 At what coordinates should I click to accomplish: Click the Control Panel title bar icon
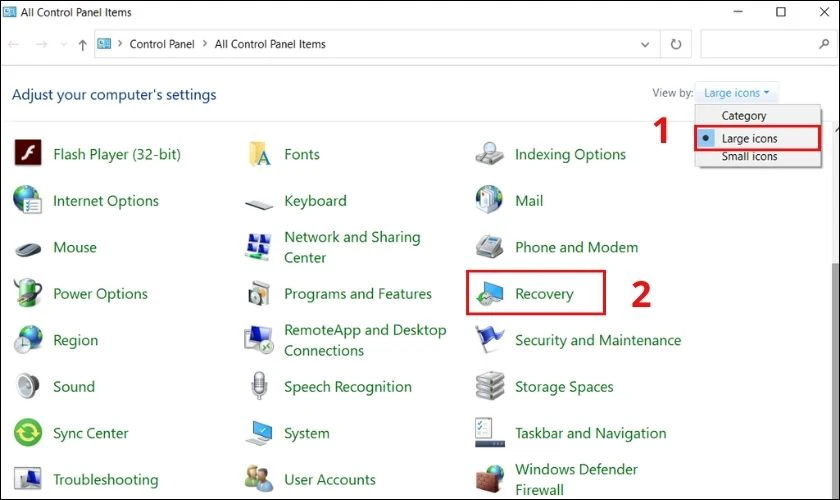tap(10, 11)
